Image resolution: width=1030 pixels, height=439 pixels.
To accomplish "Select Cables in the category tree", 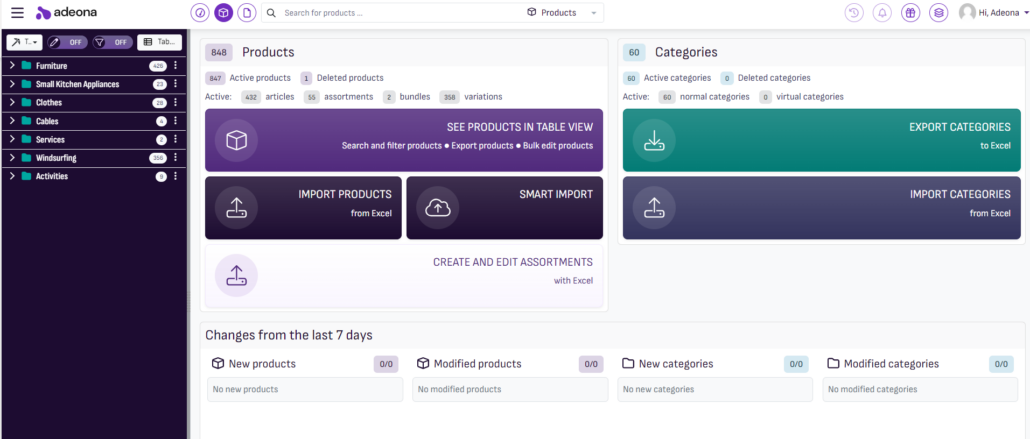I will 47,121.
